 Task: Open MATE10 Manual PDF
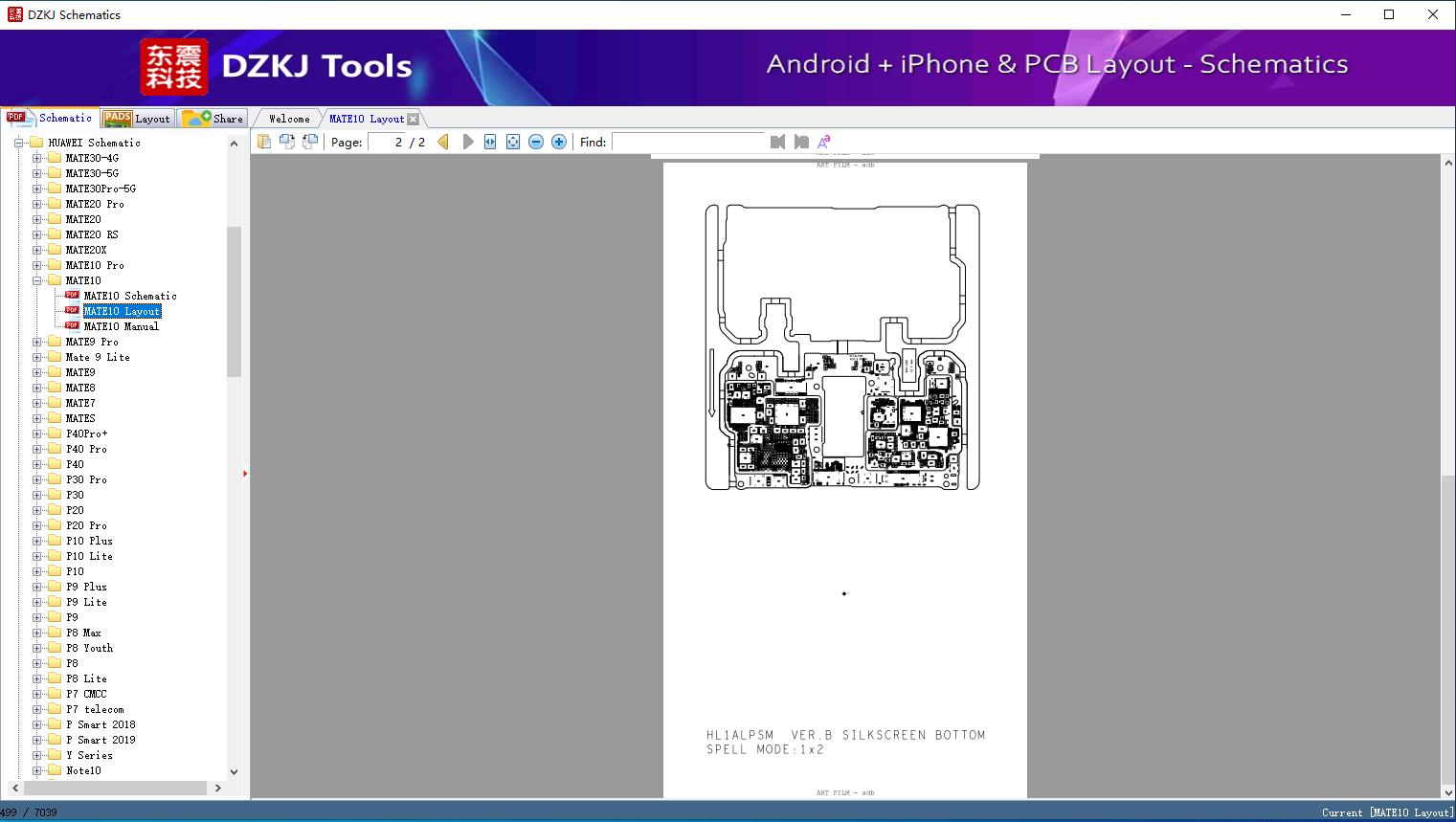(122, 326)
